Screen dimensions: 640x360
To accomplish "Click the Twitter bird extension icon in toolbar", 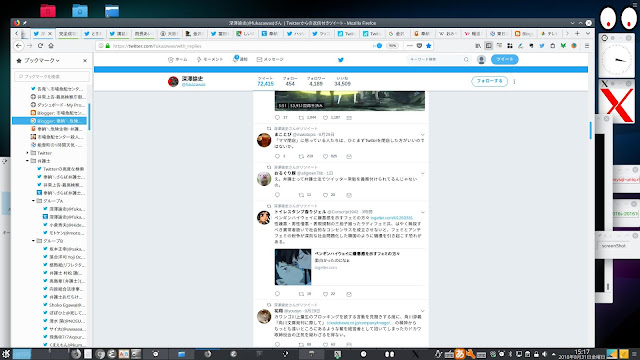I will click(542, 46).
